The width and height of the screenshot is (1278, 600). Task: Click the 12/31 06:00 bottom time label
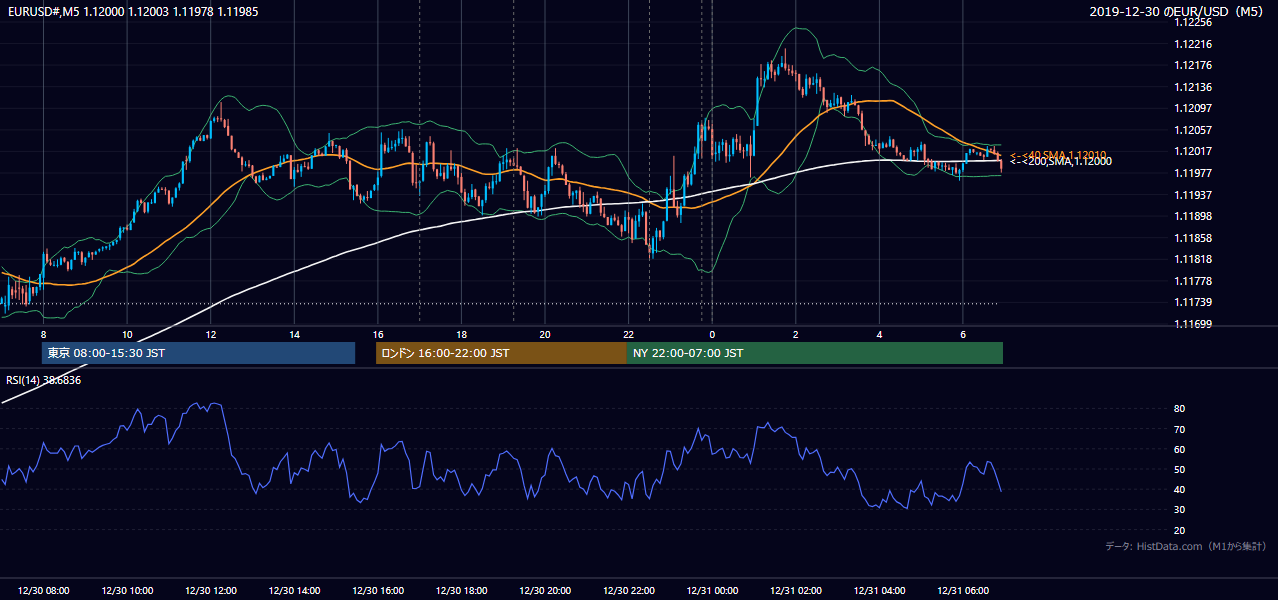pyautogui.click(x=962, y=591)
